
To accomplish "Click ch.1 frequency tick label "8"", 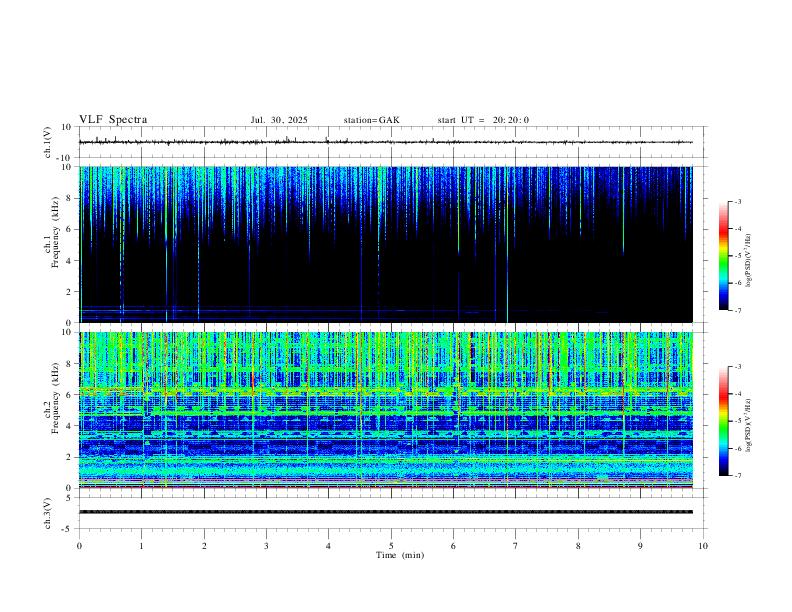I will pos(69,198).
